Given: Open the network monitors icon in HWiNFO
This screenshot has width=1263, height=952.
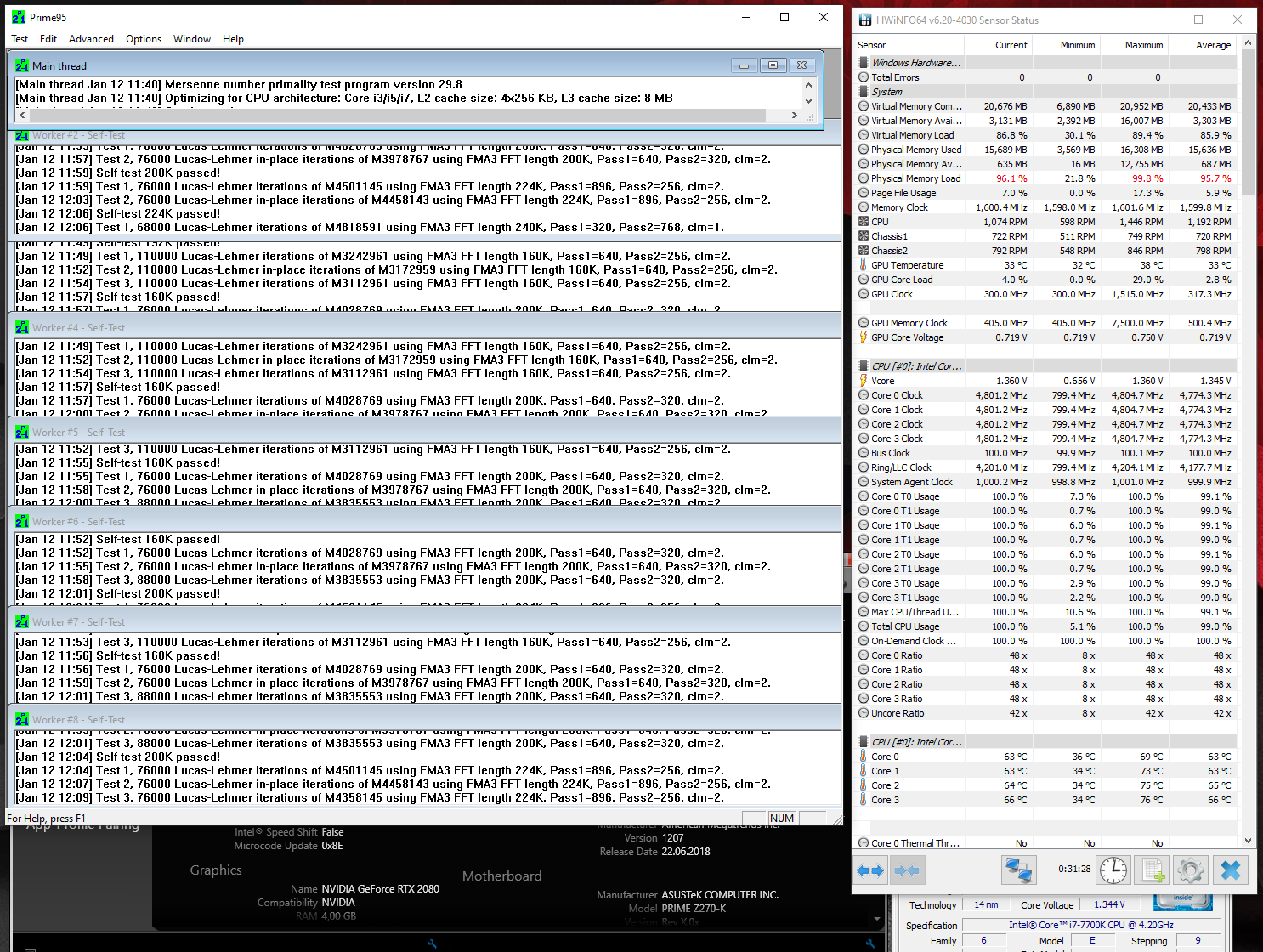Looking at the screenshot, I should [1018, 870].
